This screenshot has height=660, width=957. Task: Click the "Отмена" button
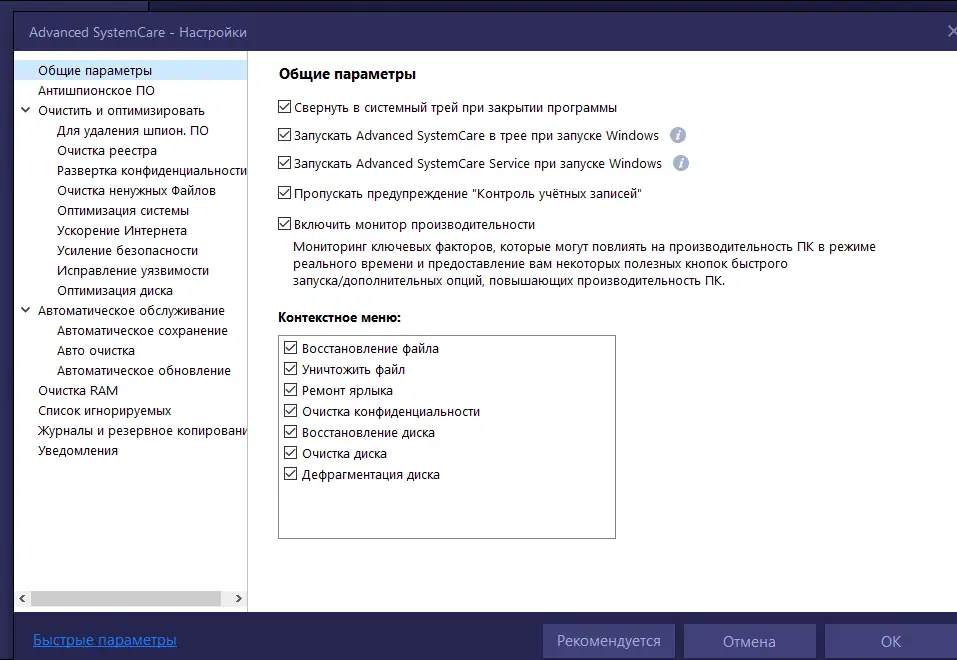749,642
